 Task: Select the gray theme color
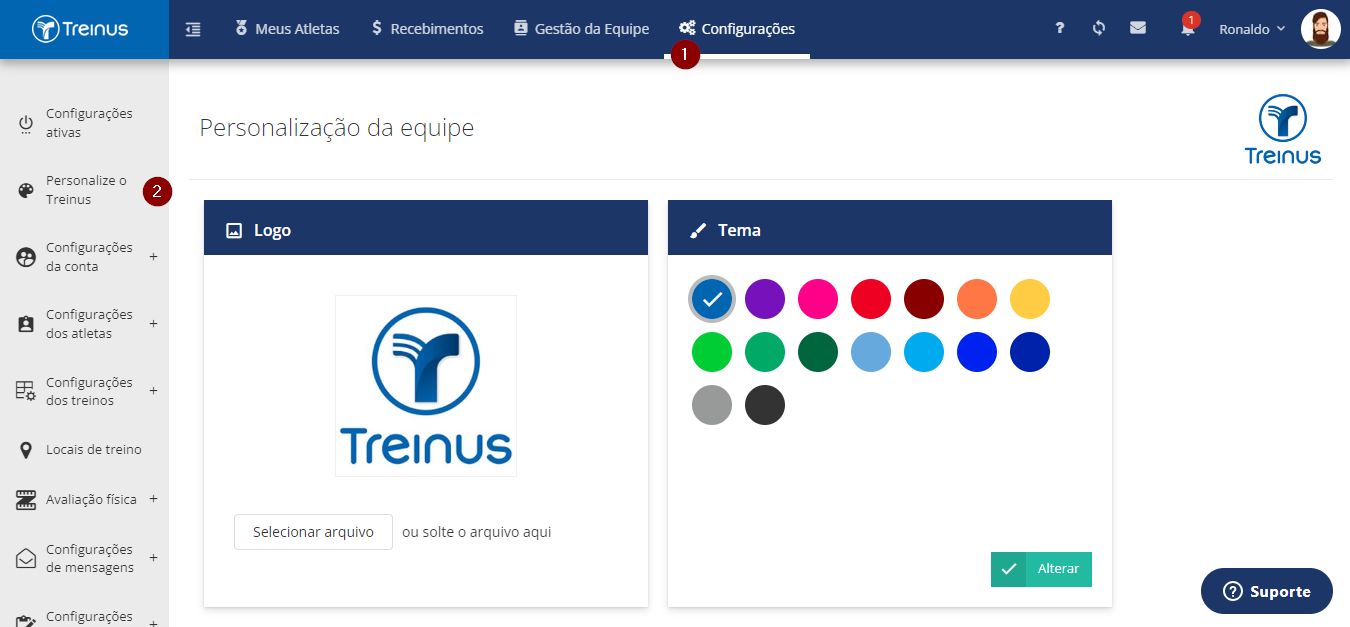[x=712, y=405]
